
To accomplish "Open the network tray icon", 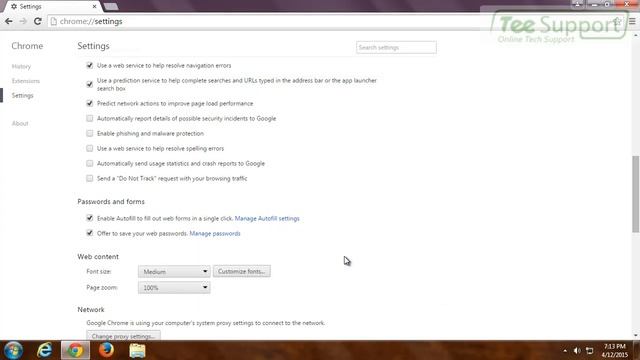I will click(x=590, y=351).
